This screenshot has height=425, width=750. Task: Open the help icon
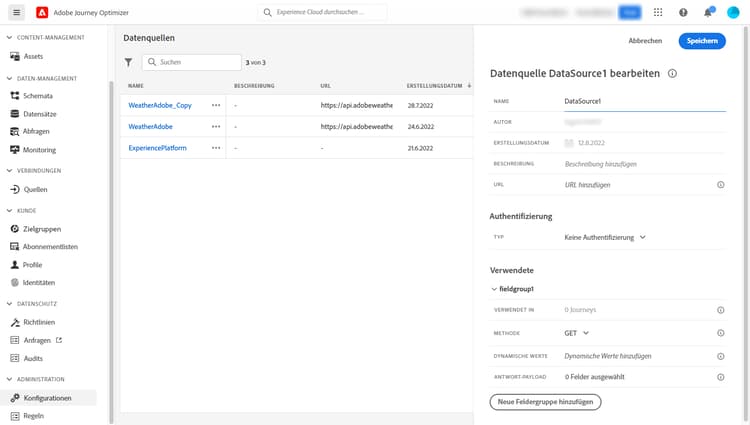pos(683,12)
